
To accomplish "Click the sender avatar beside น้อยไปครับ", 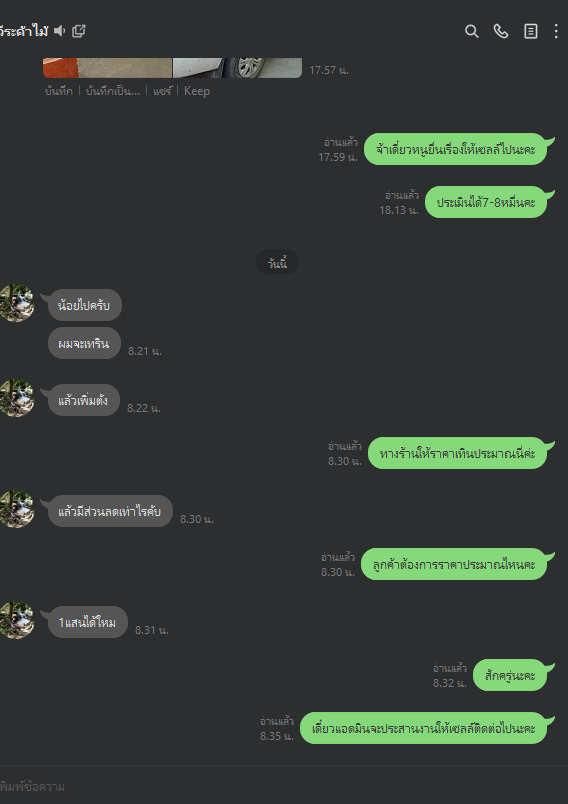I will click(x=16, y=303).
